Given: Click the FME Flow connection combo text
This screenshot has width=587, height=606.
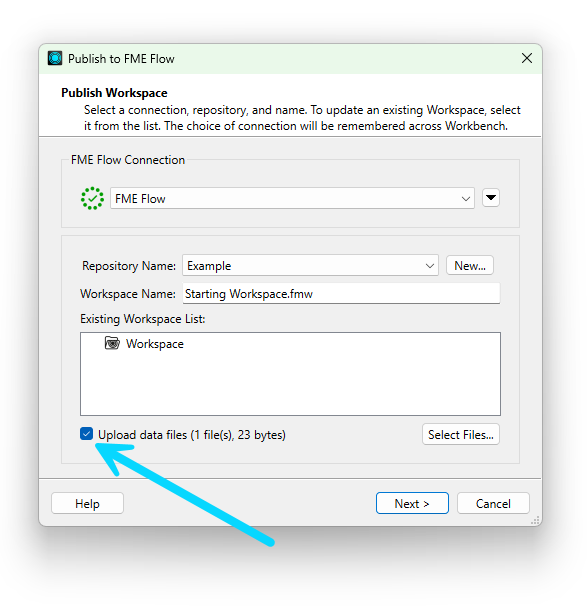Looking at the screenshot, I should pos(140,199).
